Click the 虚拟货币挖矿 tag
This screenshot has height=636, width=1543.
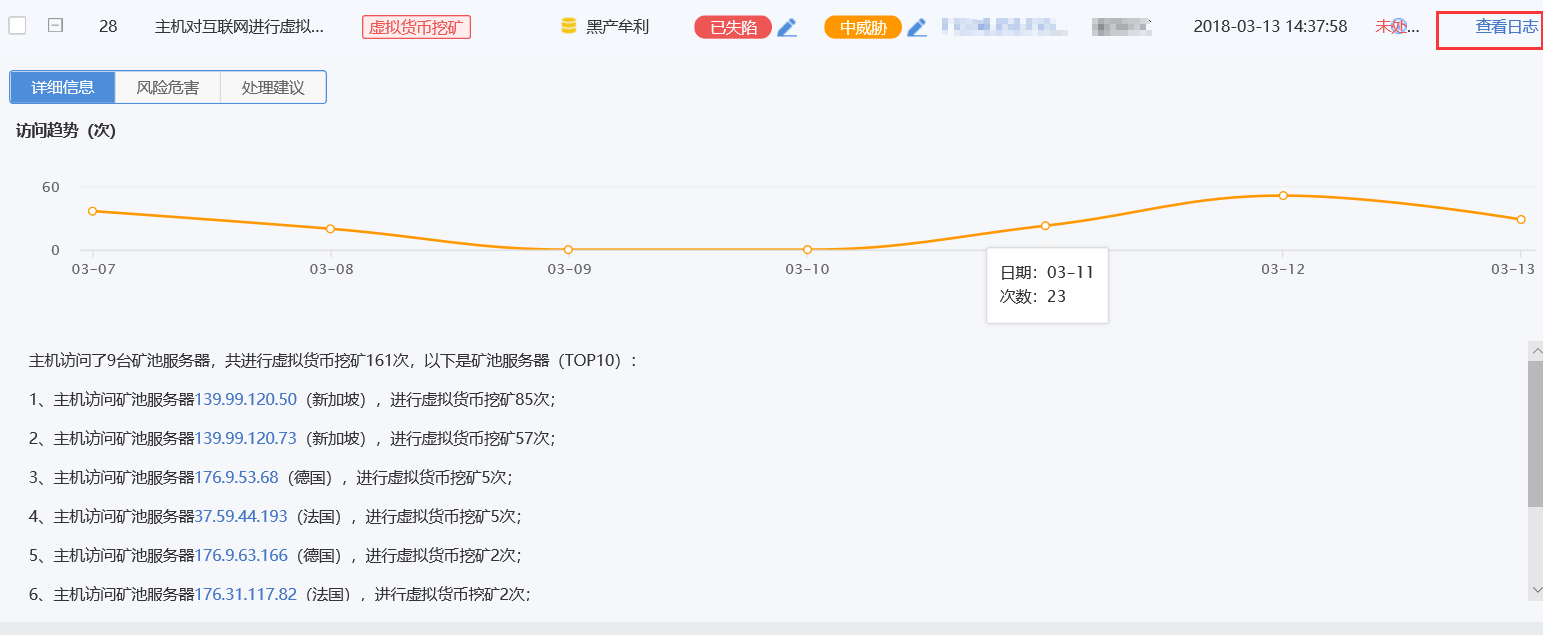pos(416,27)
